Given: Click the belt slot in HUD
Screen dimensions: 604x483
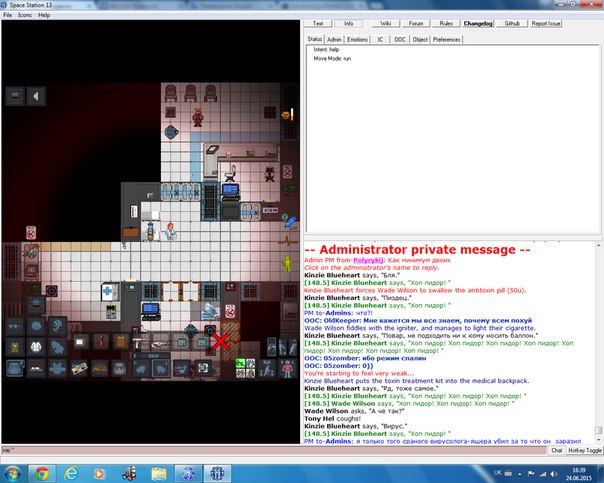Looking at the screenshot, I should pyautogui.click(x=100, y=368).
